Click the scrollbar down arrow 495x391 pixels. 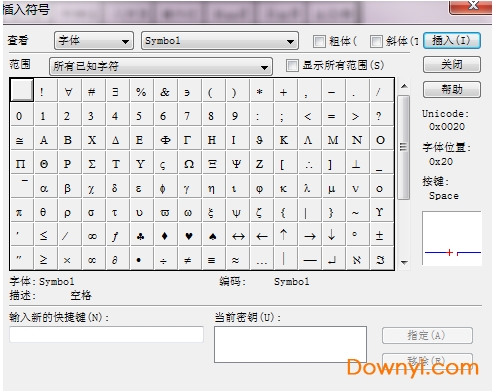(404, 263)
